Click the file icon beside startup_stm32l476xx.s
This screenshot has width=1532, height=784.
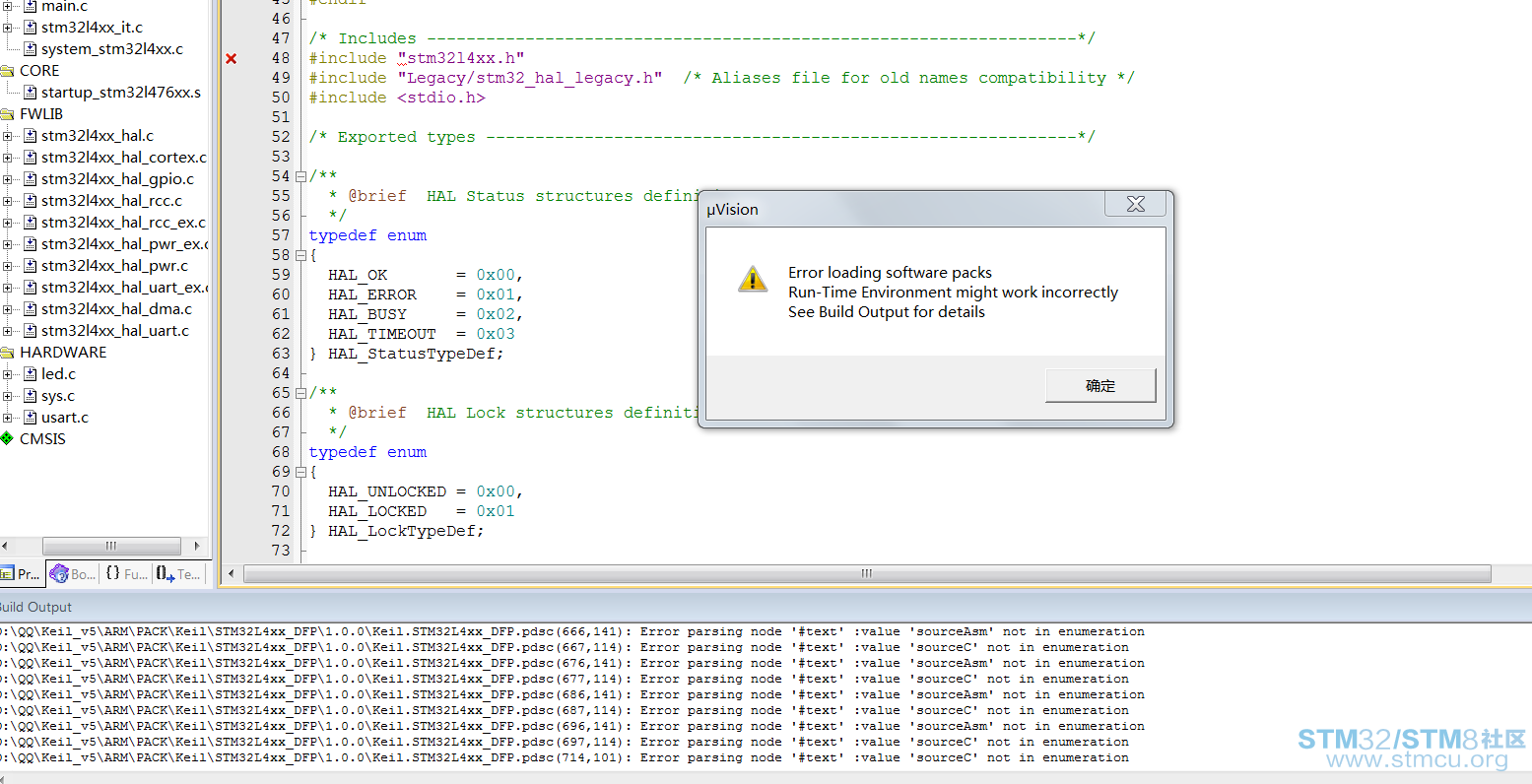tap(31, 93)
